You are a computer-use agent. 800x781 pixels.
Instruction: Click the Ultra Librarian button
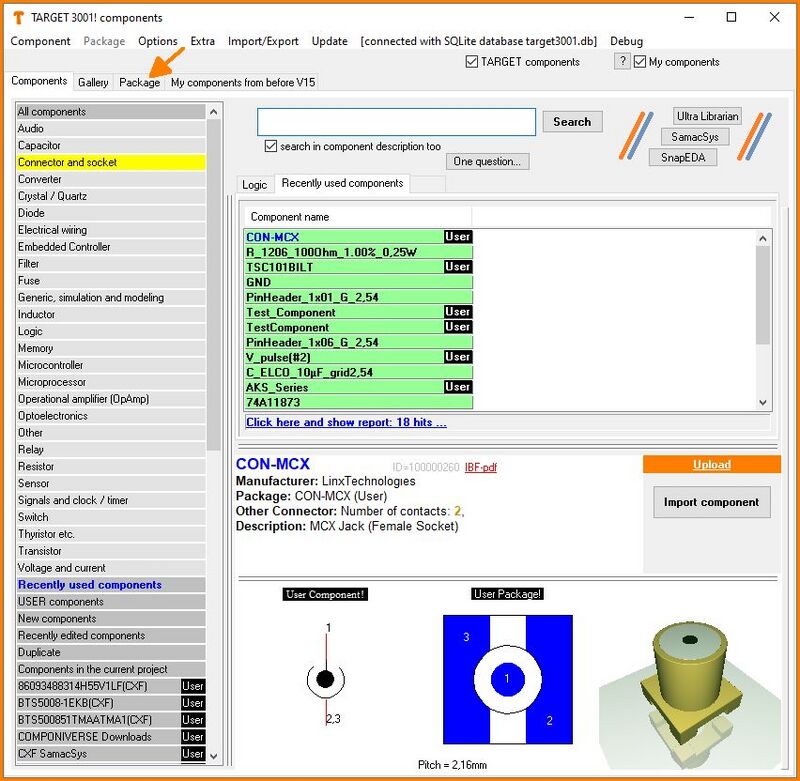click(707, 116)
